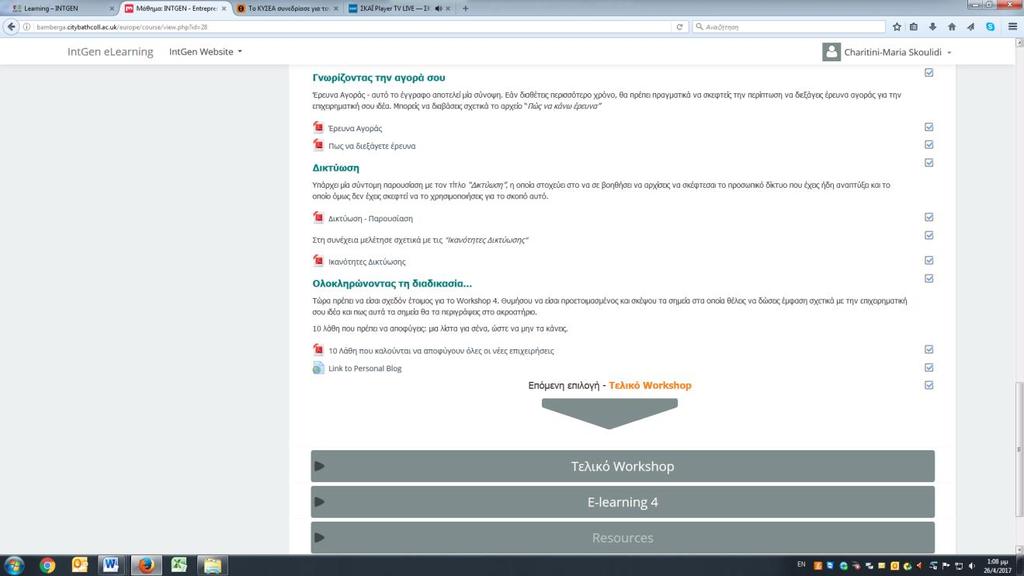The height and width of the screenshot is (576, 1024).
Task: Click the Αναζήτηση search box
Action: pos(789,27)
